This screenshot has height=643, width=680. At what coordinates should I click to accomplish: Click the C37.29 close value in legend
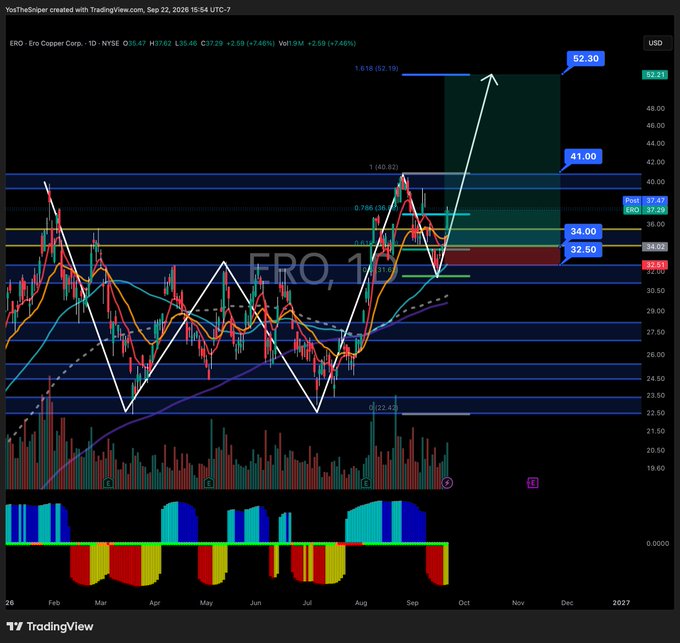[212, 43]
